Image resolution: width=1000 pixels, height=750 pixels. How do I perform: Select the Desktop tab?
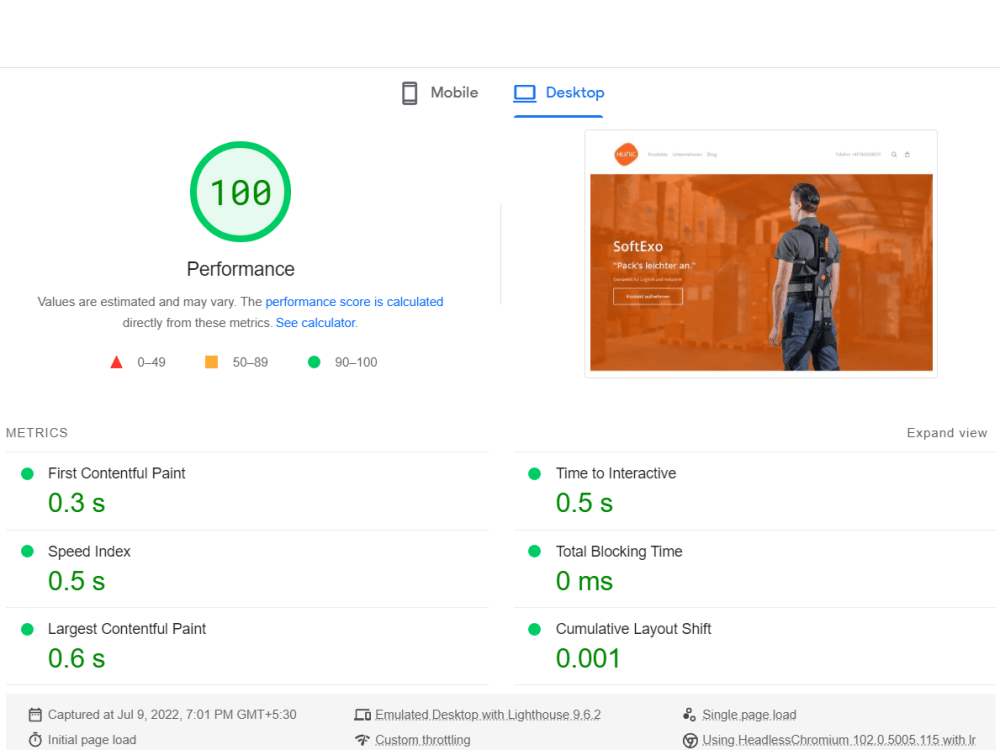pos(558,92)
